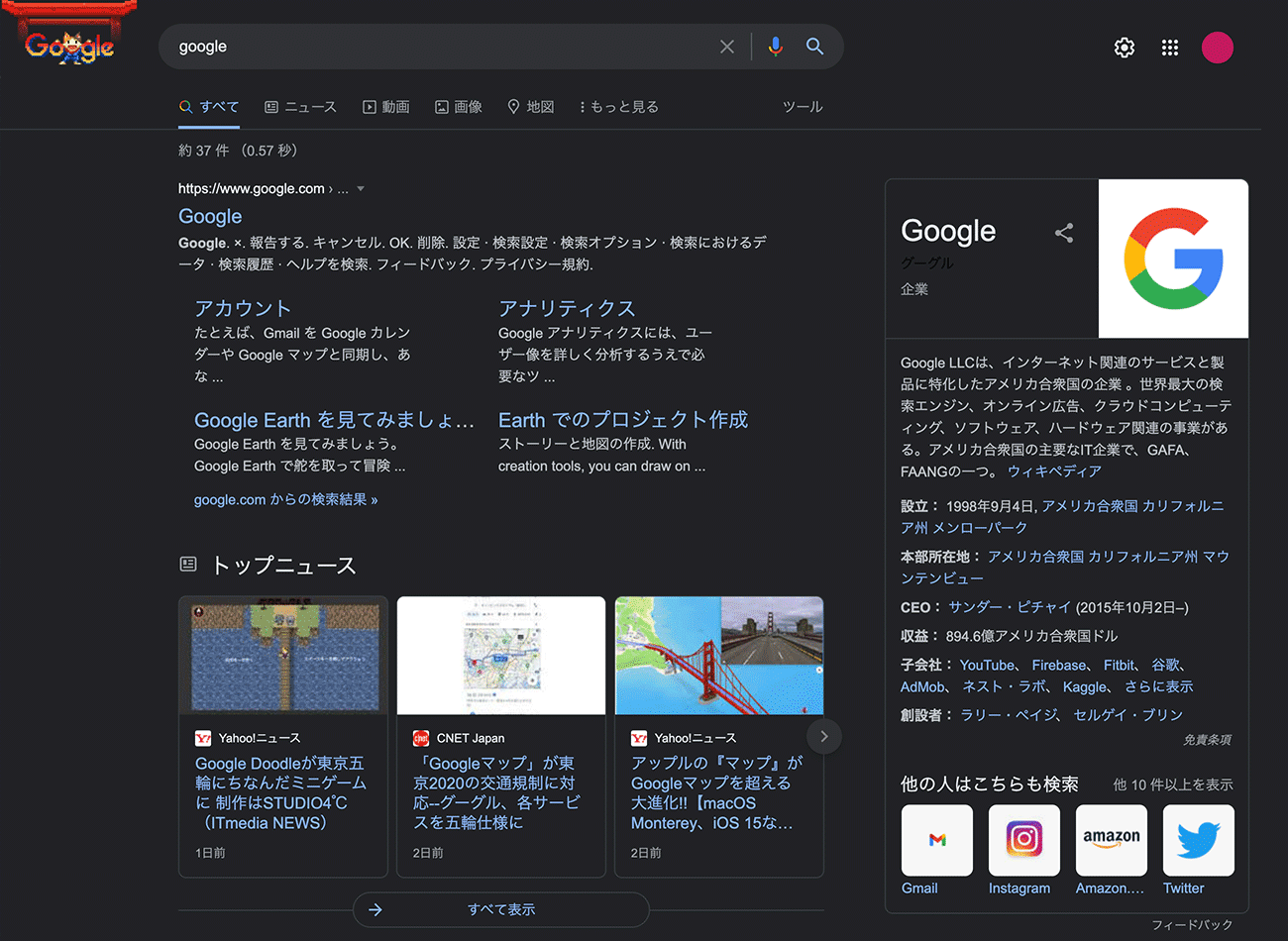
Task: Open the Google result title link
Action: (x=210, y=216)
